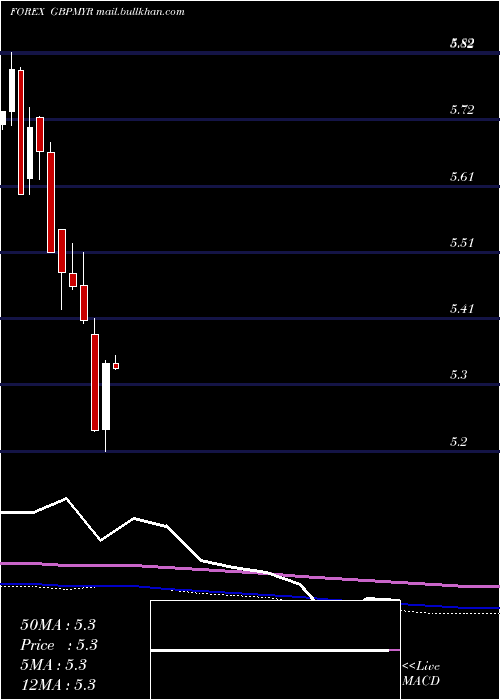Click the white-bordered MACD panel box
Screen dimensions: 500x700
click(x=275, y=650)
